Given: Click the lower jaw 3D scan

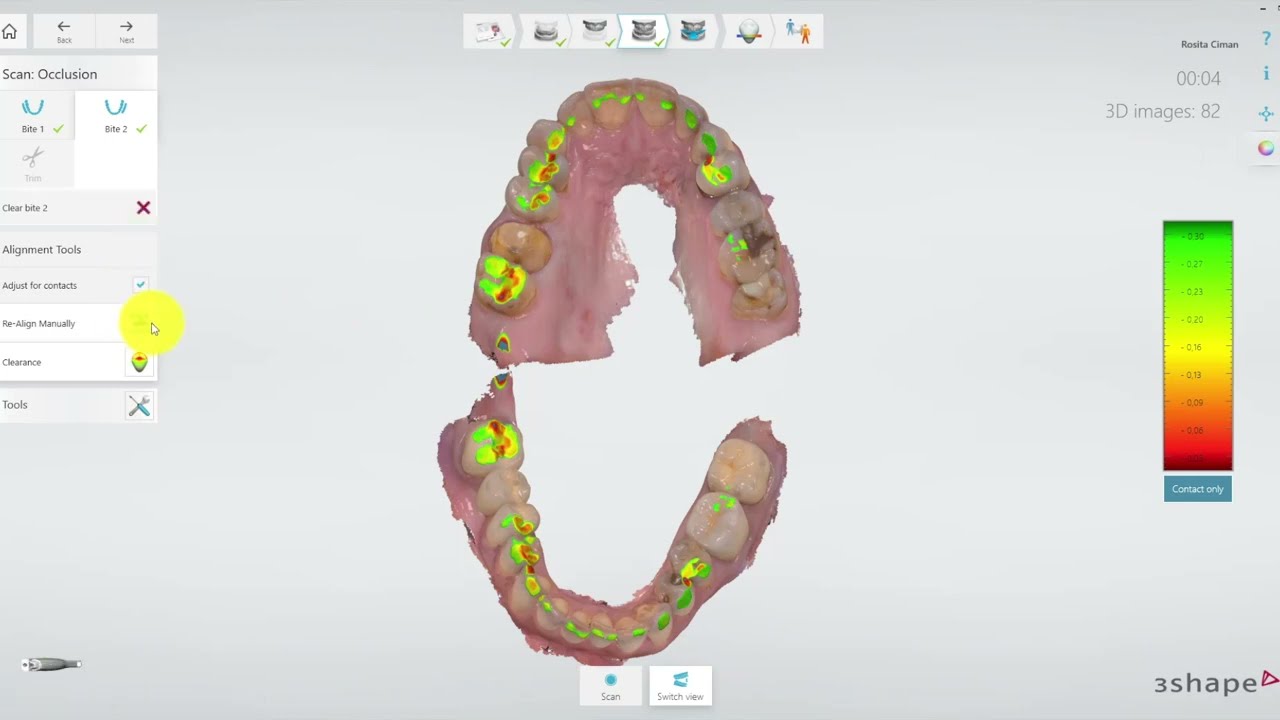Looking at the screenshot, I should click(612, 518).
